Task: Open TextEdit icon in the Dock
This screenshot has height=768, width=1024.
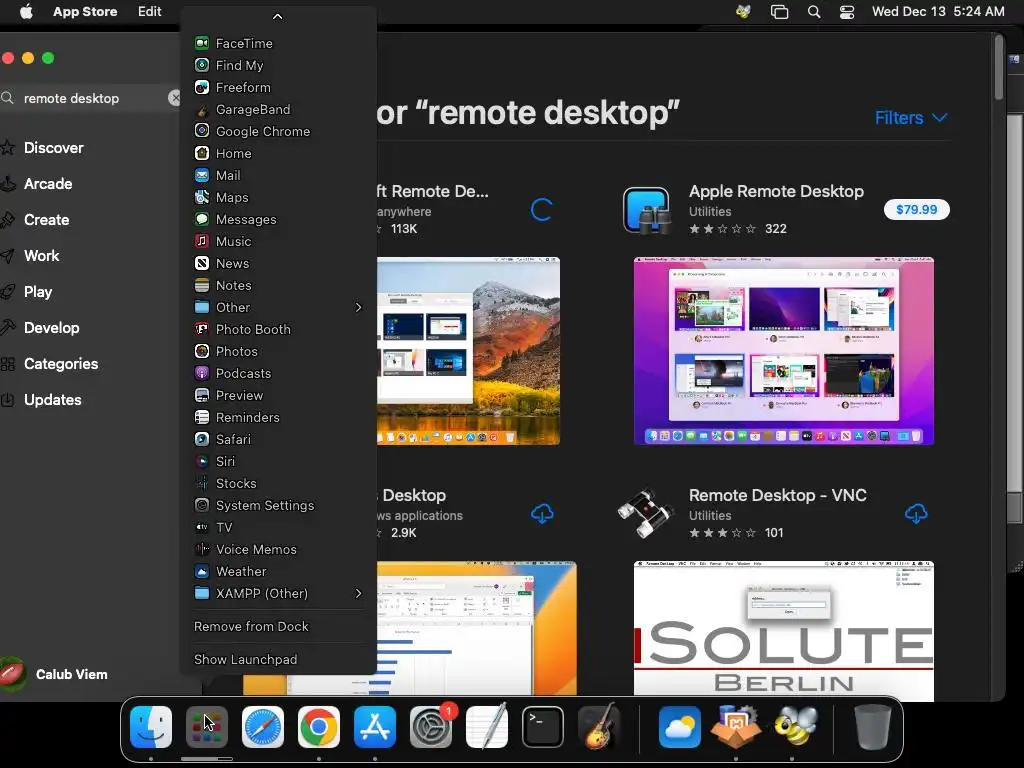Action: (487, 727)
